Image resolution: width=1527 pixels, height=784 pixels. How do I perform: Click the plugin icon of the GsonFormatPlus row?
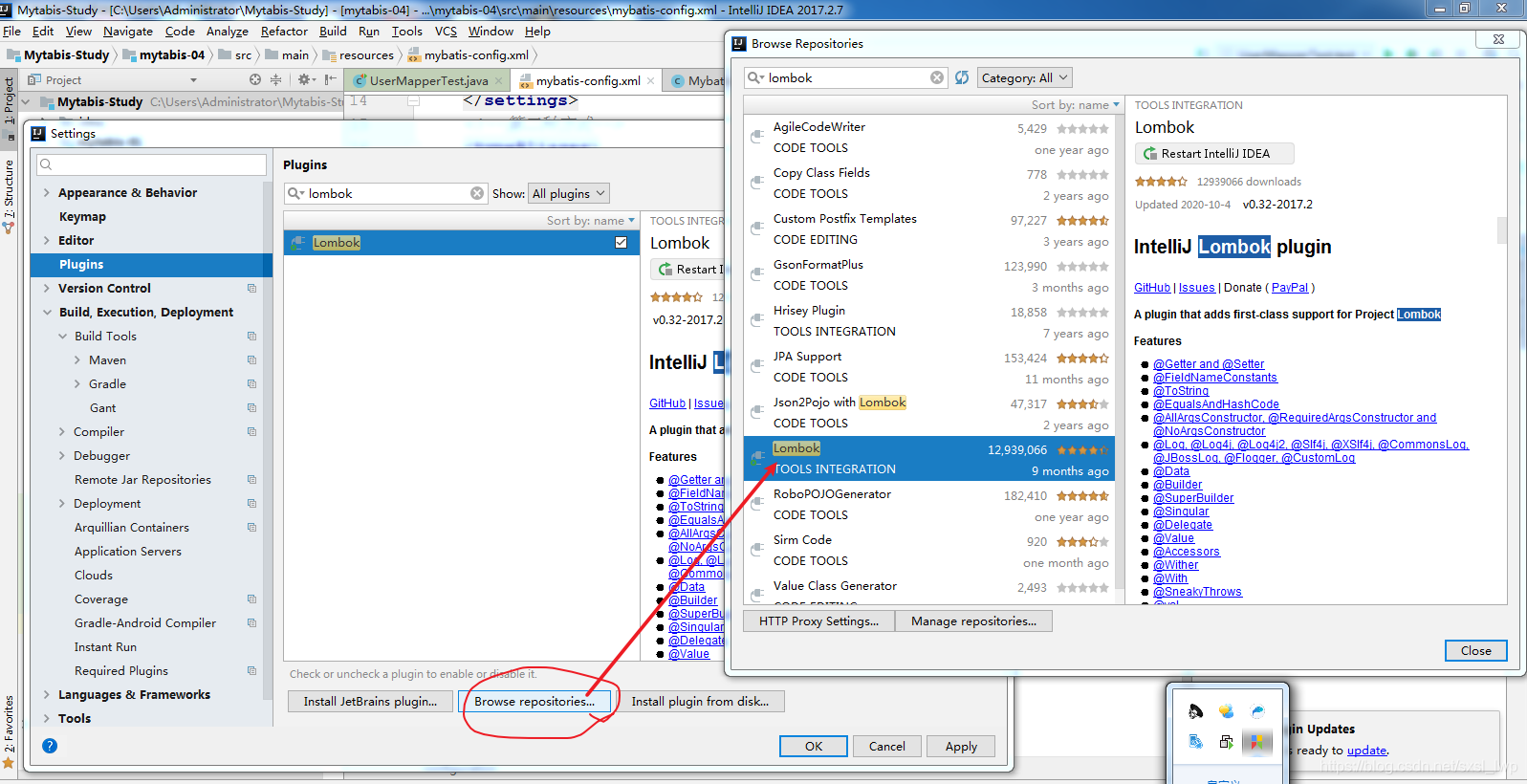click(757, 274)
